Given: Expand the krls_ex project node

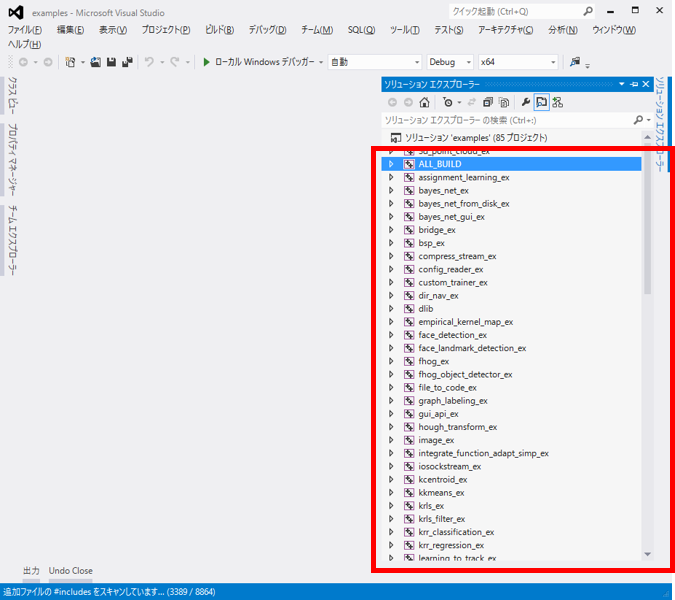Looking at the screenshot, I should coord(391,506).
